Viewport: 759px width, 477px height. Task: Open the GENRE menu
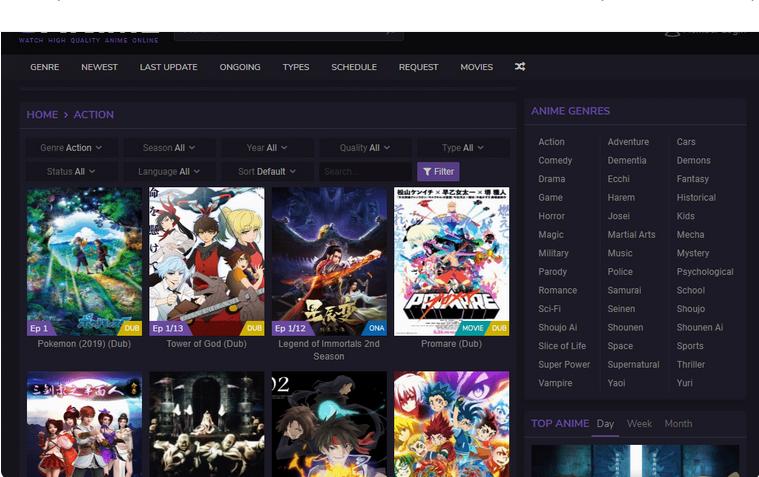45,67
